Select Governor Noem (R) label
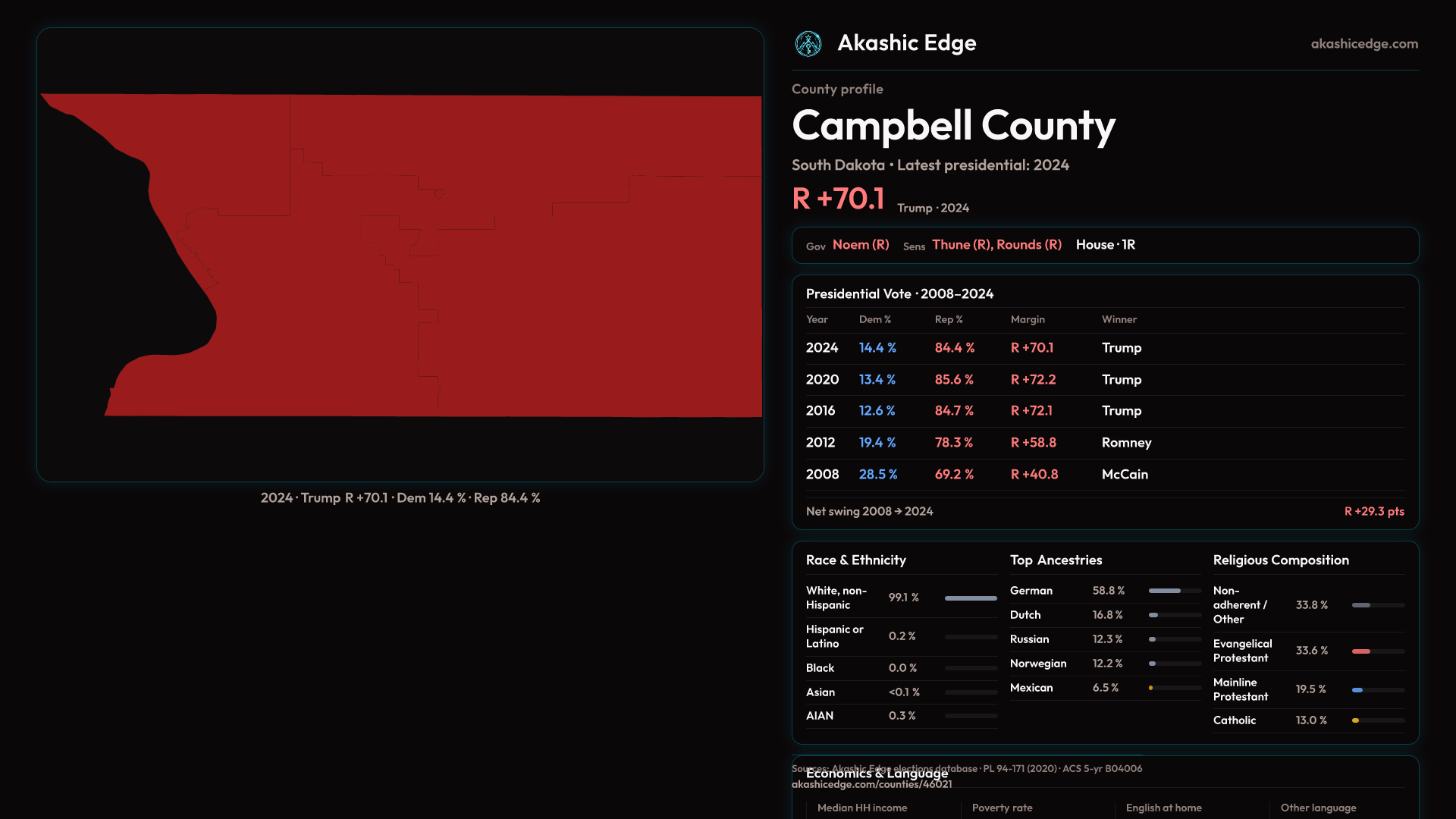This screenshot has width=1456, height=819. [x=860, y=245]
